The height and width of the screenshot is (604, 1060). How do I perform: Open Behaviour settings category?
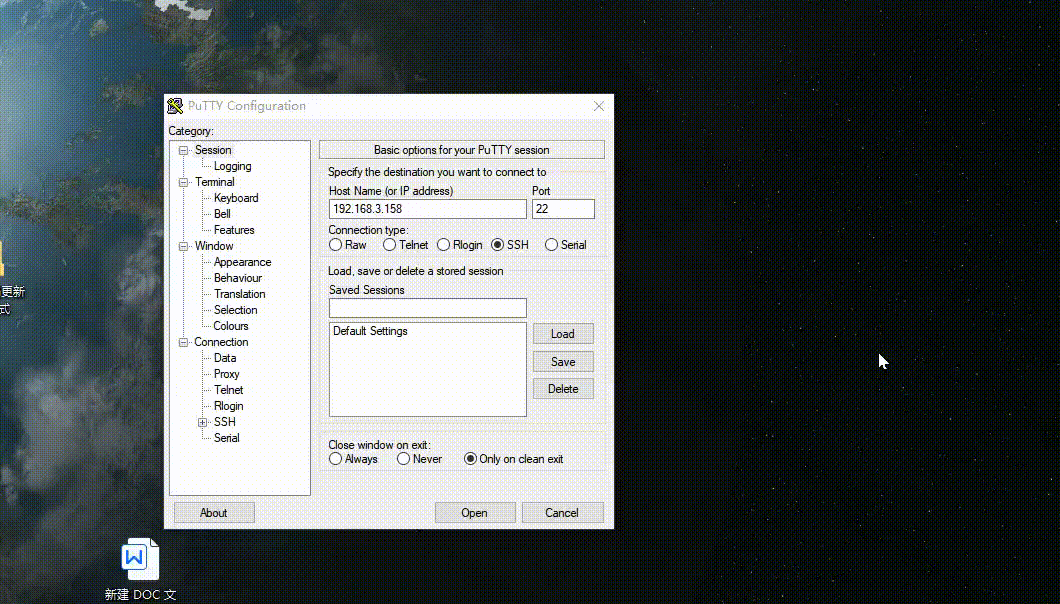pyautogui.click(x=238, y=278)
